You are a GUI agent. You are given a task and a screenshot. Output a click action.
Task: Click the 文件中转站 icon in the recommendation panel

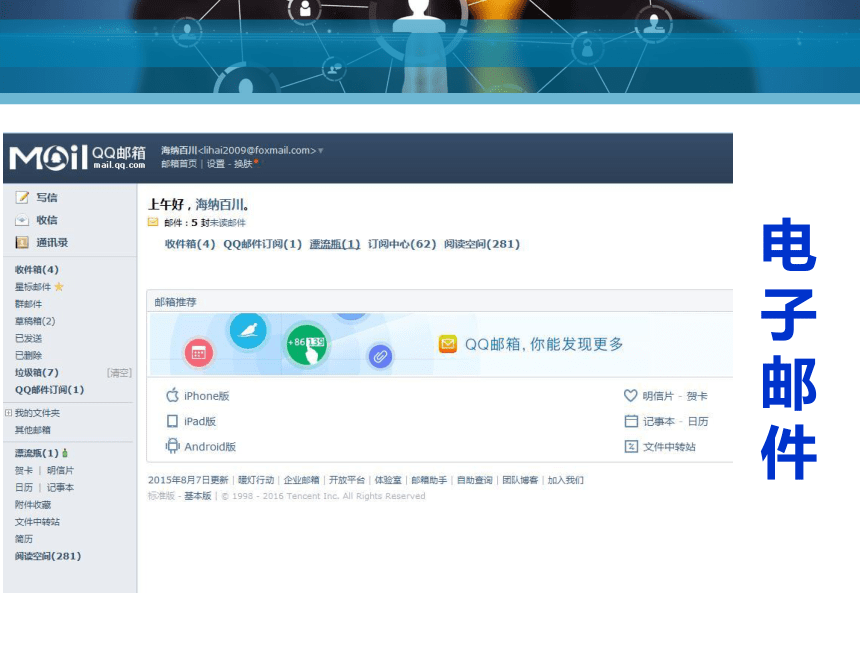[631, 446]
